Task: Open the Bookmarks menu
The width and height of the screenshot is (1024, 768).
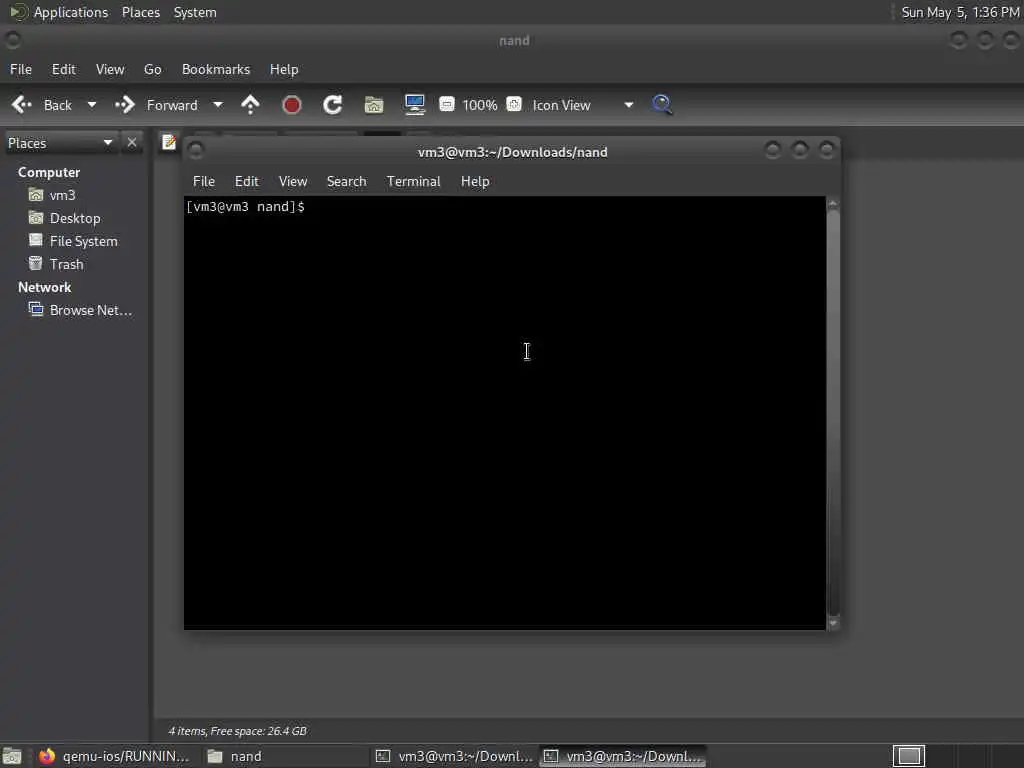Action: pos(216,69)
